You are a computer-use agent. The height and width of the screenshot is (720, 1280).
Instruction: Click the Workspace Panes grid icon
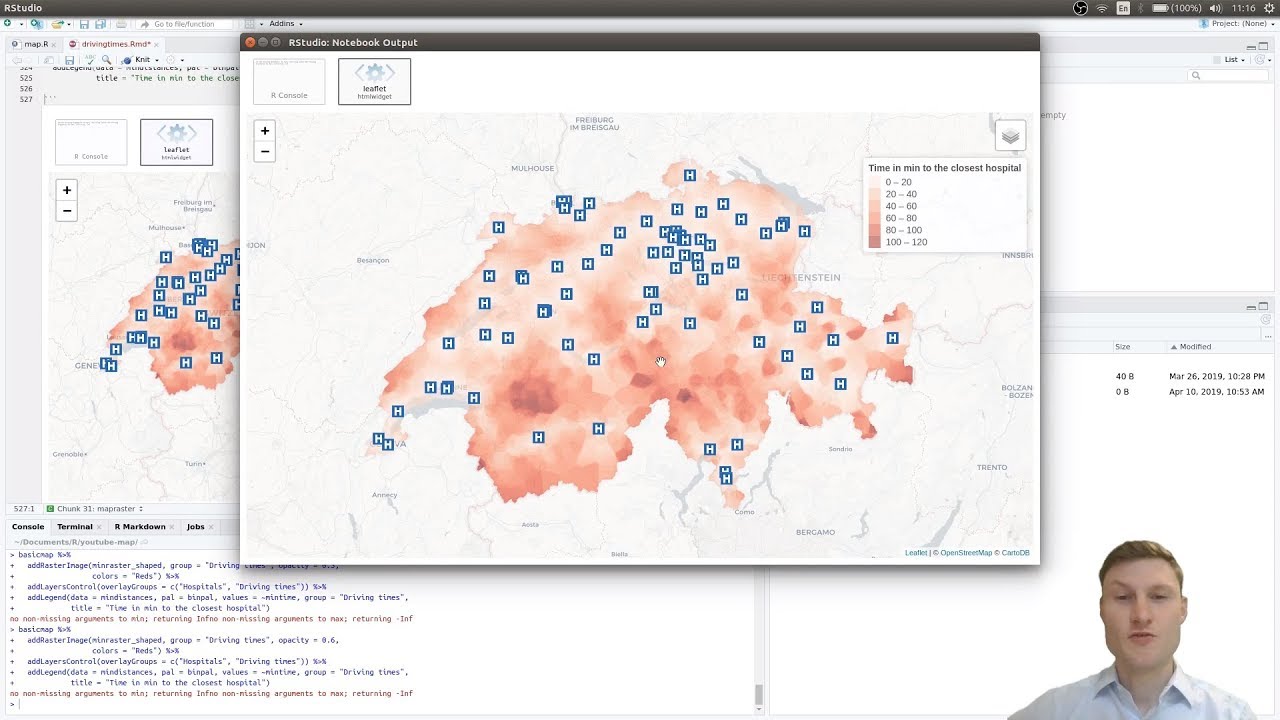249,24
